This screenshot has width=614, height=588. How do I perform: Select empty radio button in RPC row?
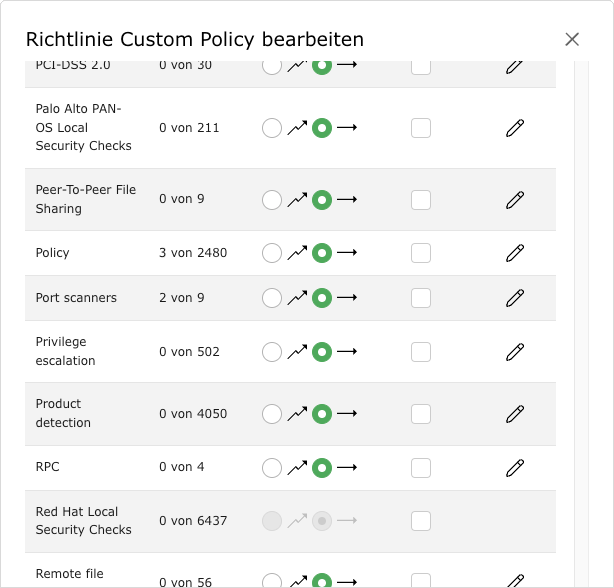(272, 468)
